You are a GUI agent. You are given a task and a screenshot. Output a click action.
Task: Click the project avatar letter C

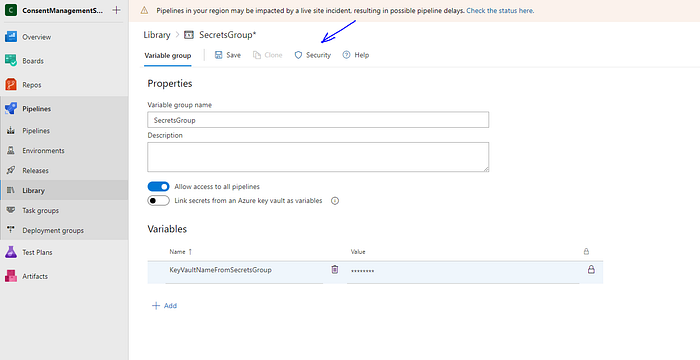point(11,10)
